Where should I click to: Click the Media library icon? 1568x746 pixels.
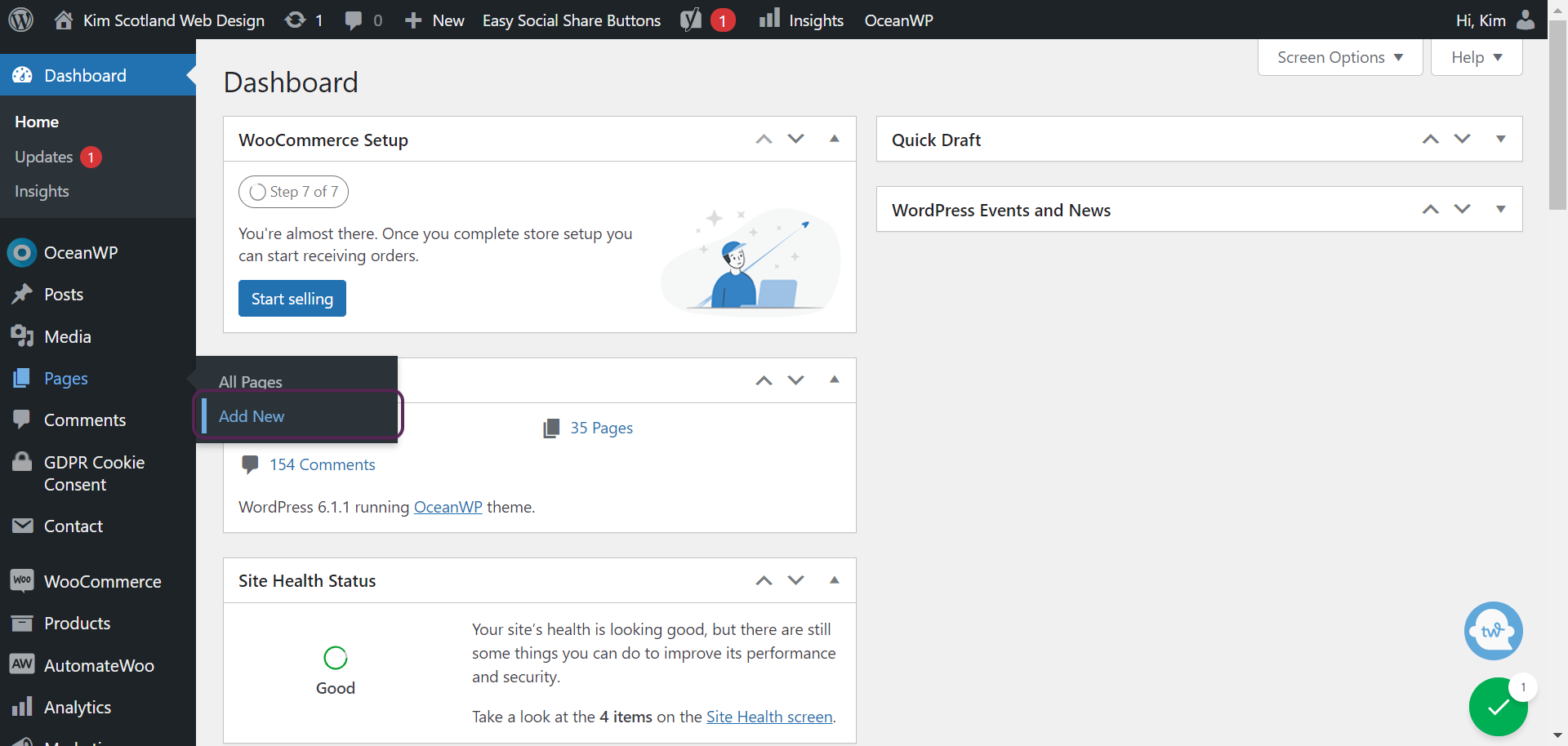22,336
